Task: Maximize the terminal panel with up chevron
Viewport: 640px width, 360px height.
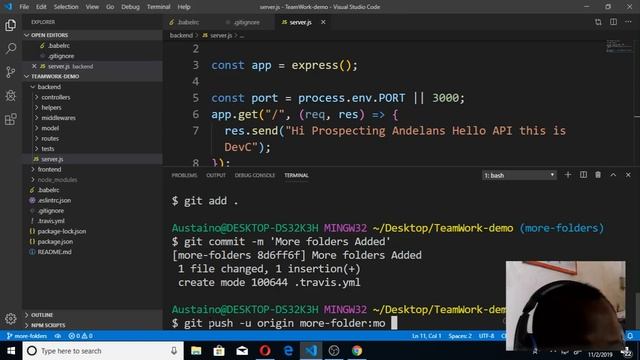Action: click(x=613, y=175)
